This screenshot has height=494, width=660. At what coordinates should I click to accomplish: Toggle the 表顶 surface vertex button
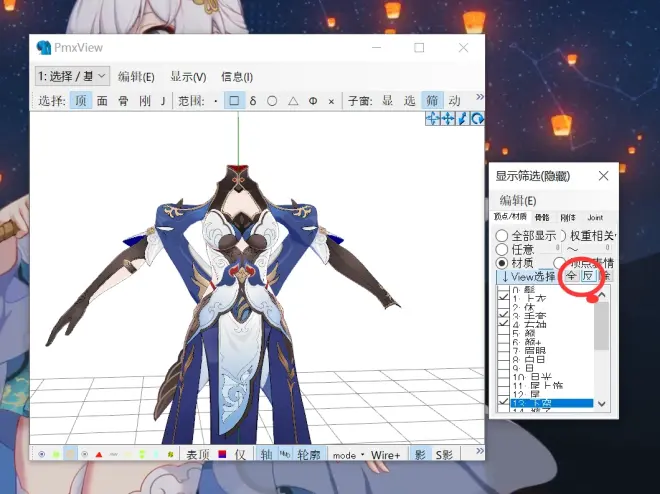(x=198, y=455)
